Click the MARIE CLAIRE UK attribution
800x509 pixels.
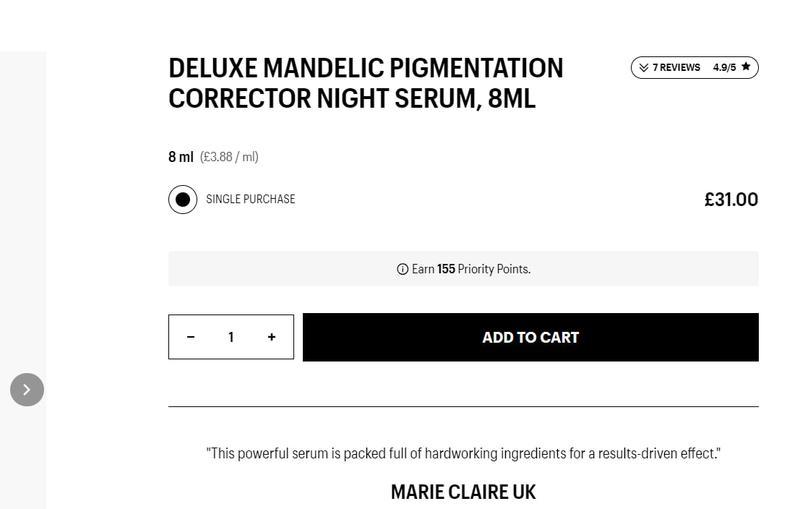463,492
